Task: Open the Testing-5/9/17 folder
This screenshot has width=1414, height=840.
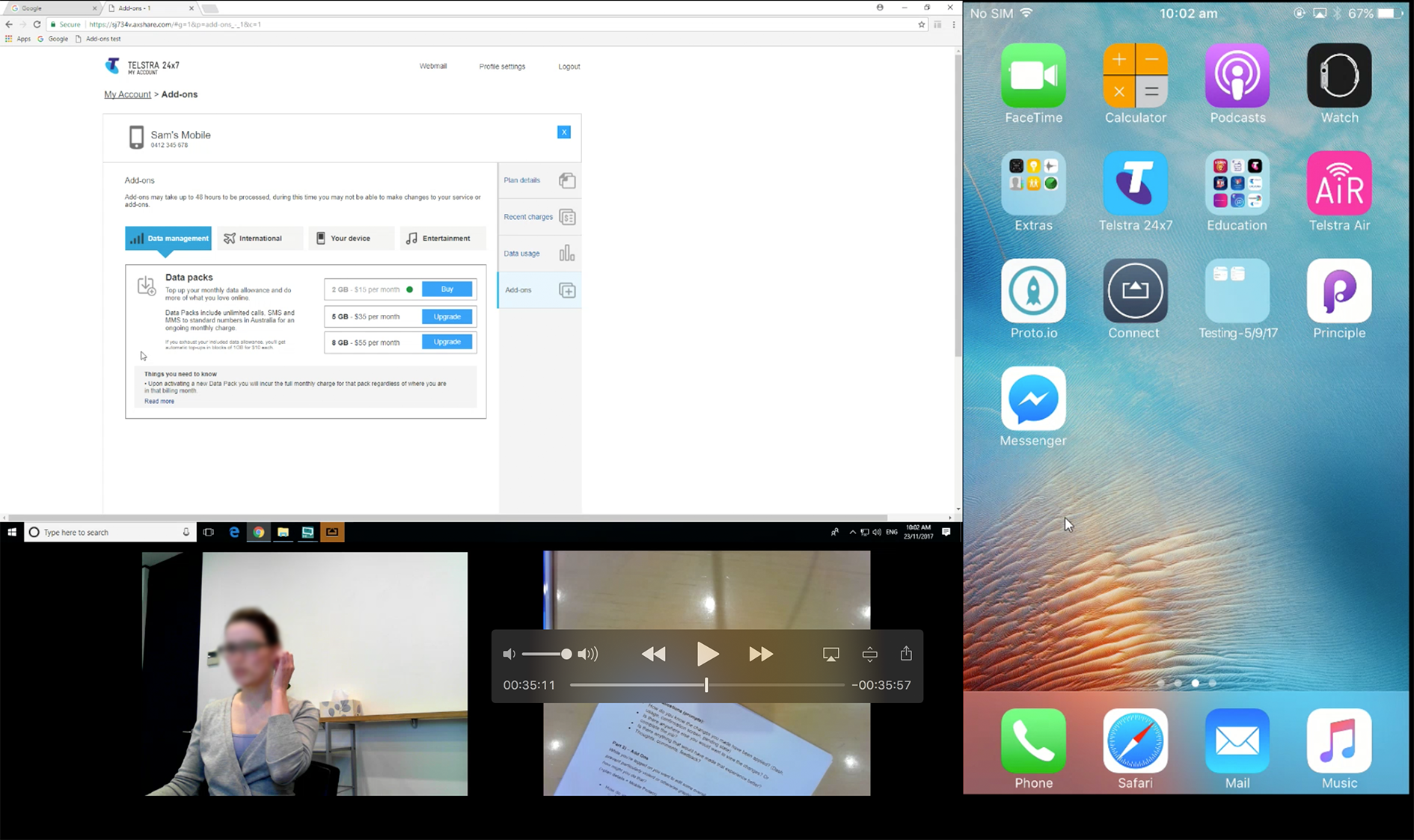Action: click(x=1237, y=291)
